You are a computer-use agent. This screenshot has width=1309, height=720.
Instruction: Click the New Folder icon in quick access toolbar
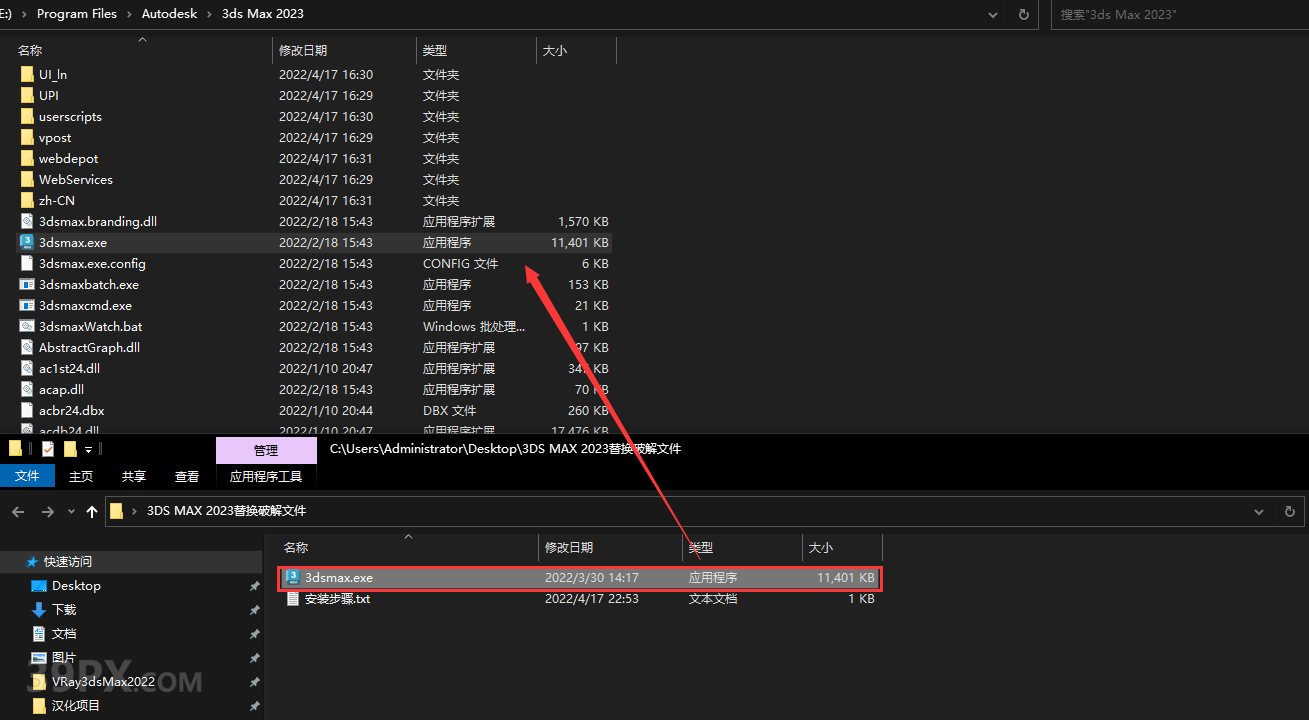click(70, 449)
